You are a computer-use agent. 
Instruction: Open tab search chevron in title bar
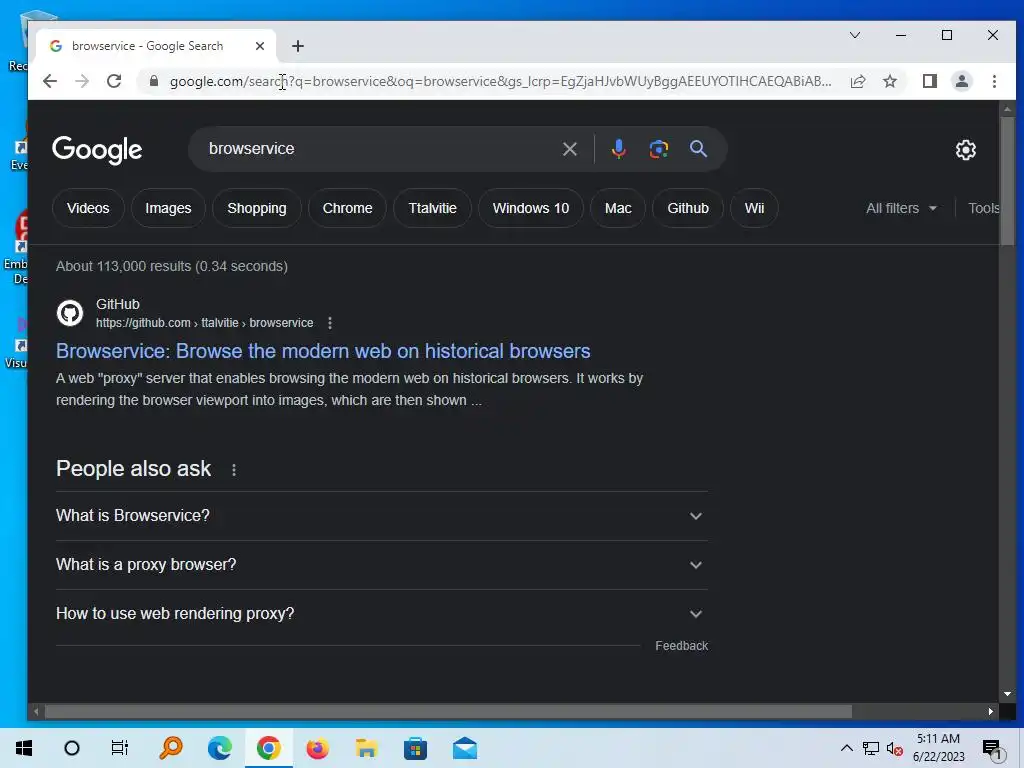coord(854,35)
